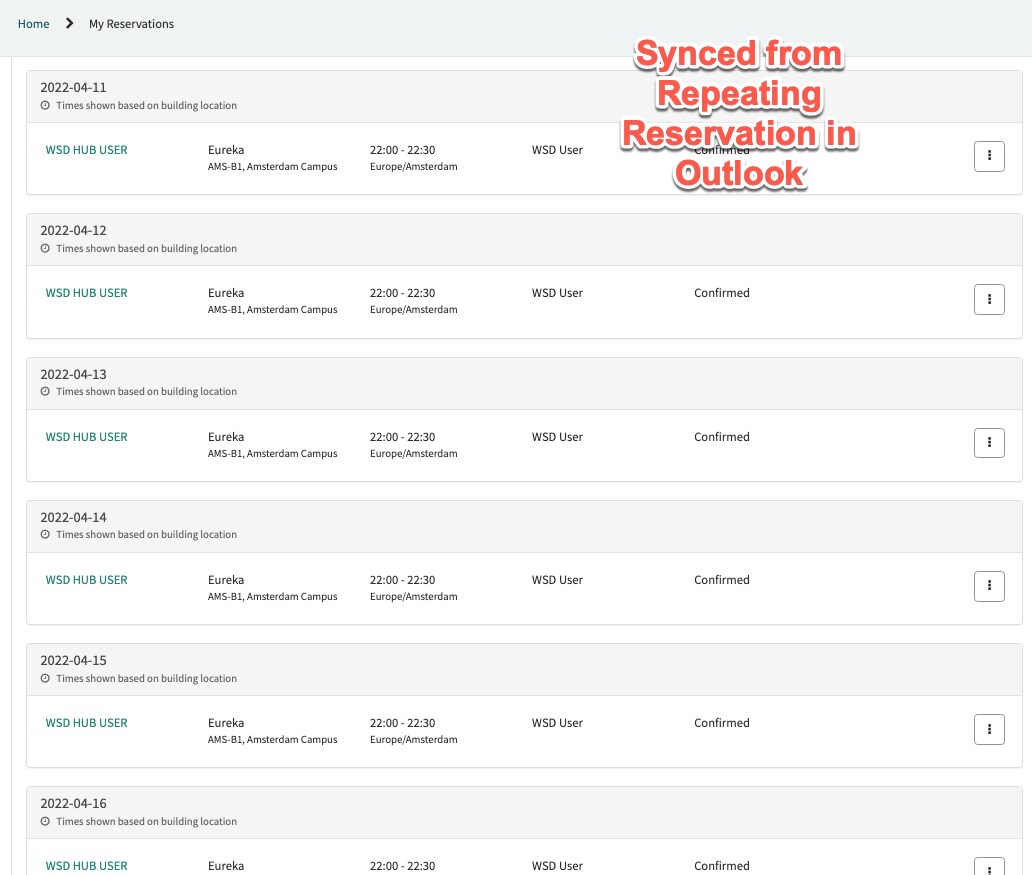Viewport: 1032px width, 875px height.
Task: Open options menu for 2022-04-11 reservation
Action: coord(989,156)
